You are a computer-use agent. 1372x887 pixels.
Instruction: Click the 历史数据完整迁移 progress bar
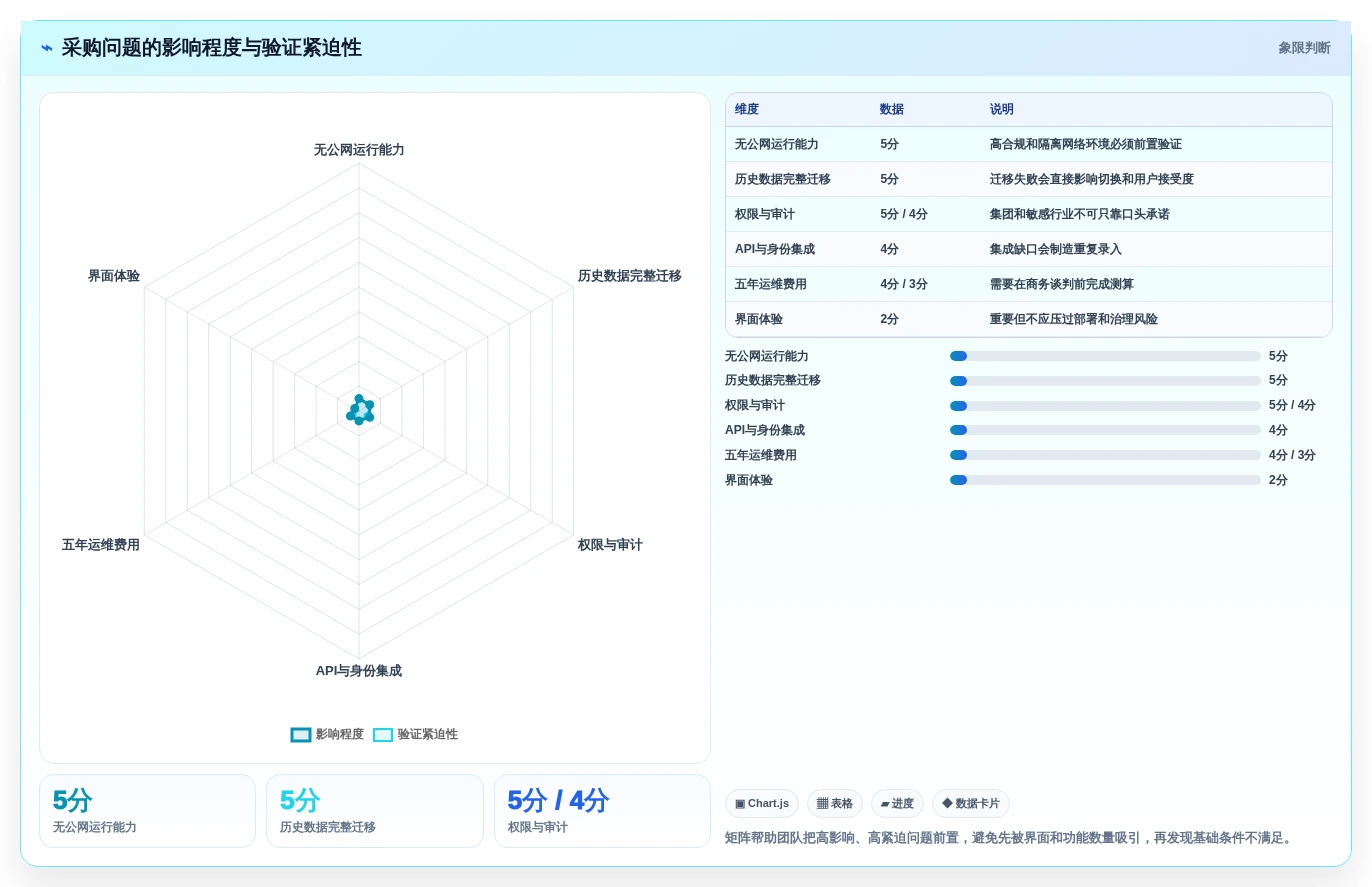(x=1105, y=381)
